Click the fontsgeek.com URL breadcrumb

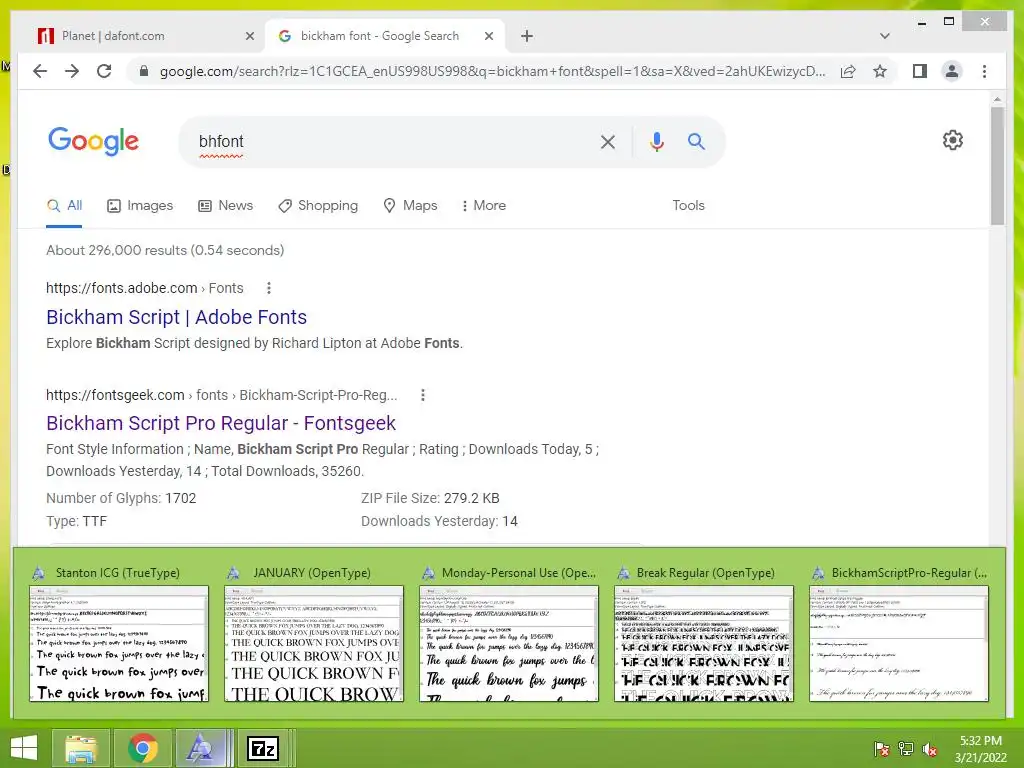221,395
